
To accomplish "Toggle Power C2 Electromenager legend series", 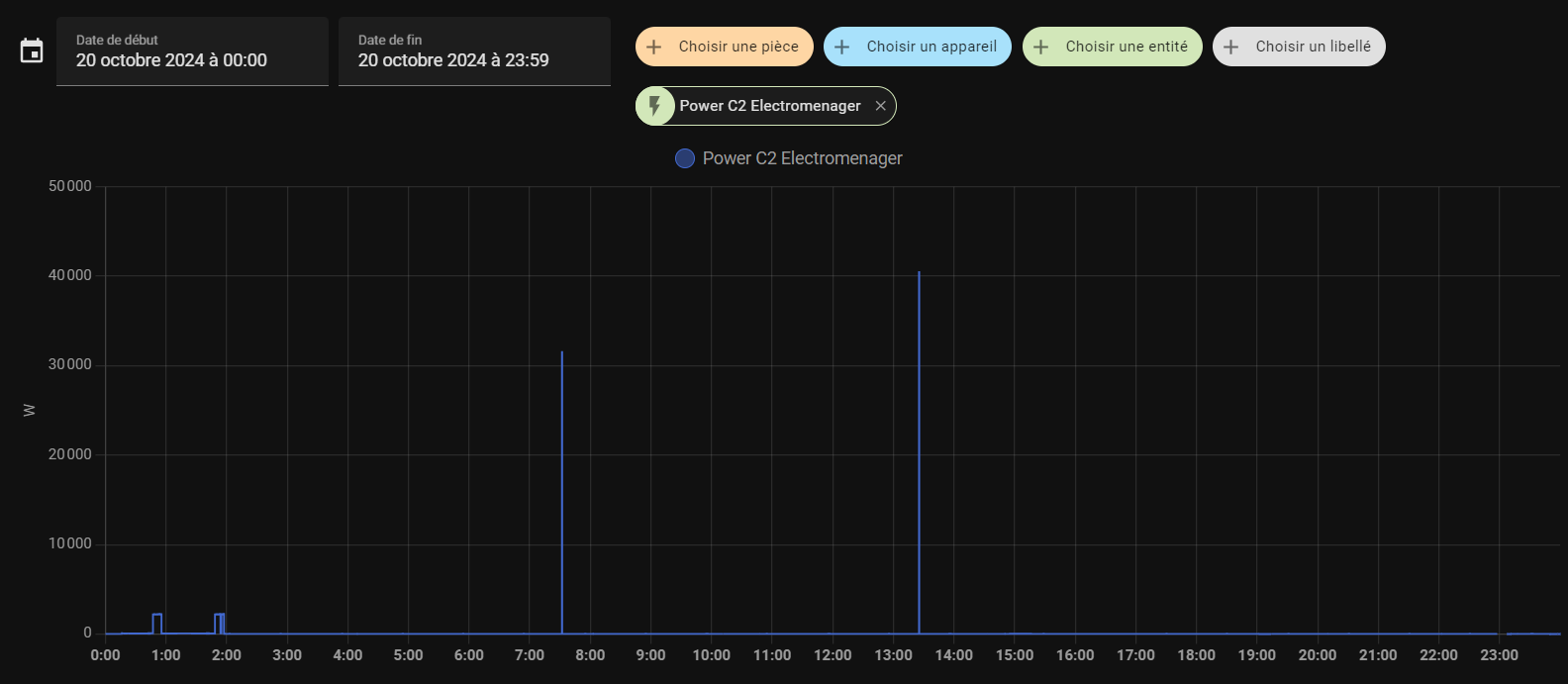I will click(x=789, y=158).
